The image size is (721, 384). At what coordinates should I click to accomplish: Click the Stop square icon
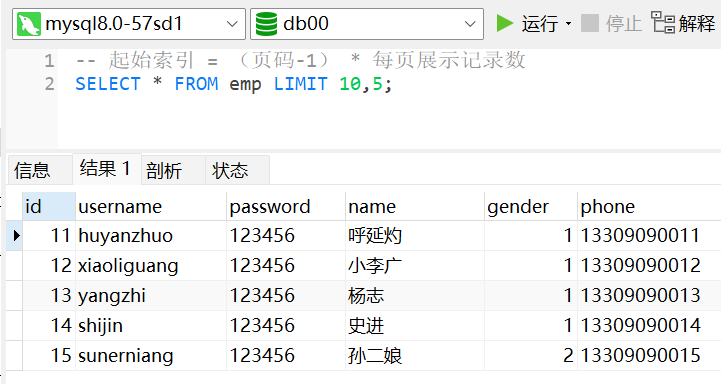click(x=589, y=23)
